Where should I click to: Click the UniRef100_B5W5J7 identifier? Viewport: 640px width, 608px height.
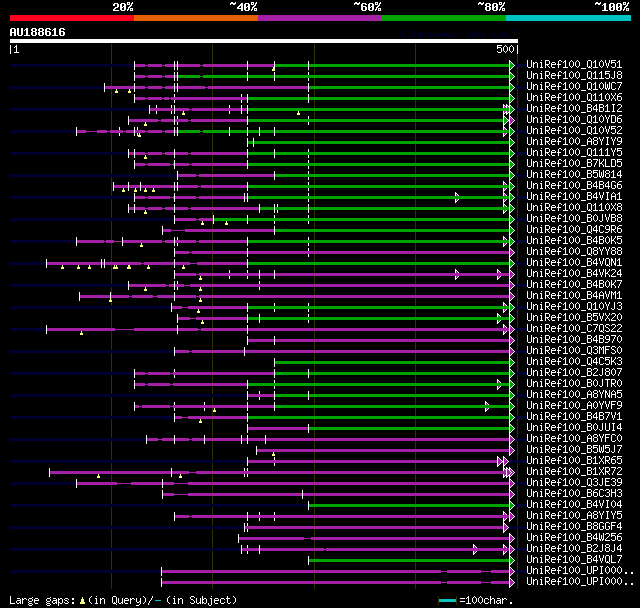[574, 450]
